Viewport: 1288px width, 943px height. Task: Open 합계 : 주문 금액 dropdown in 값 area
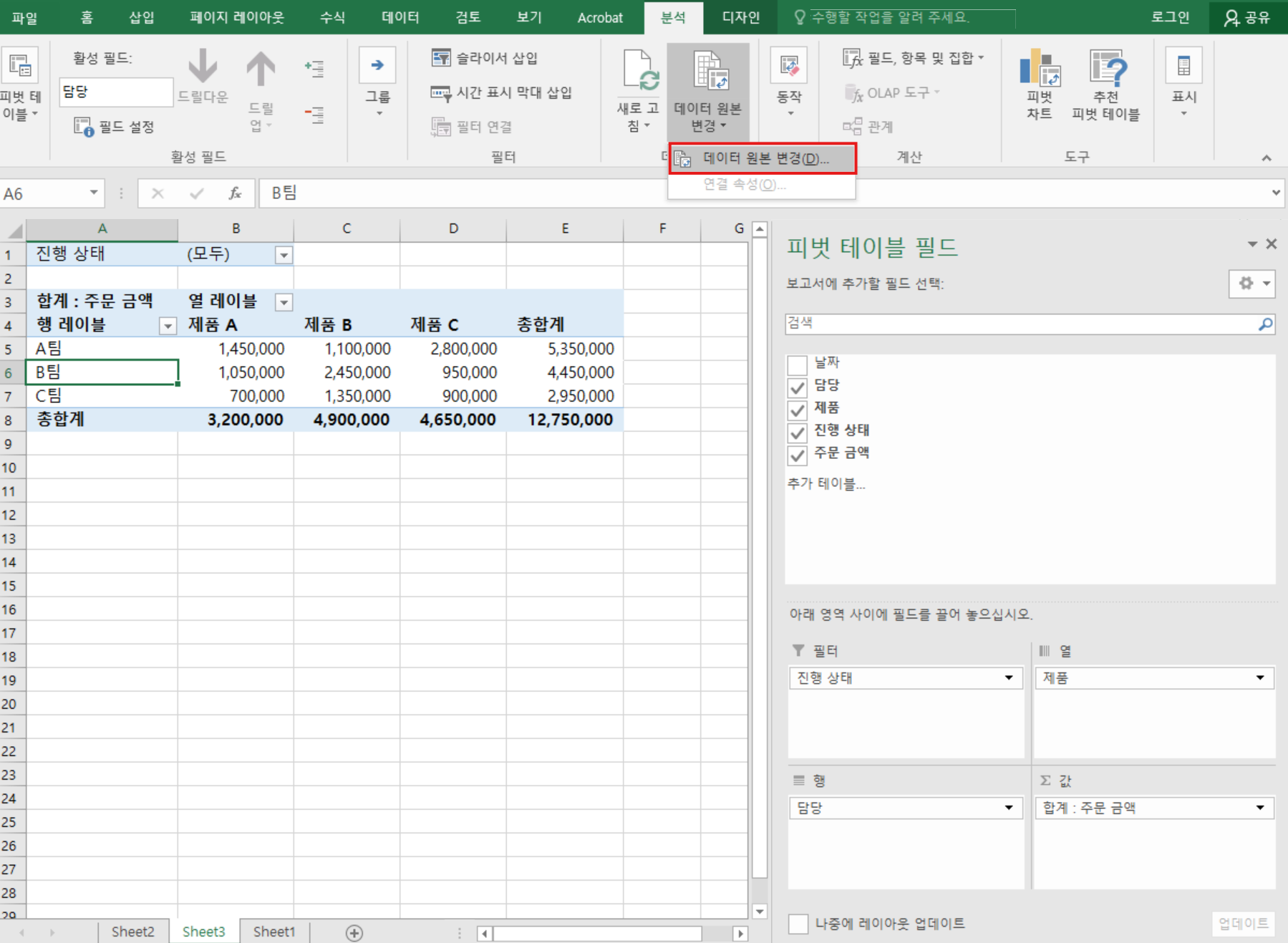(x=1259, y=808)
